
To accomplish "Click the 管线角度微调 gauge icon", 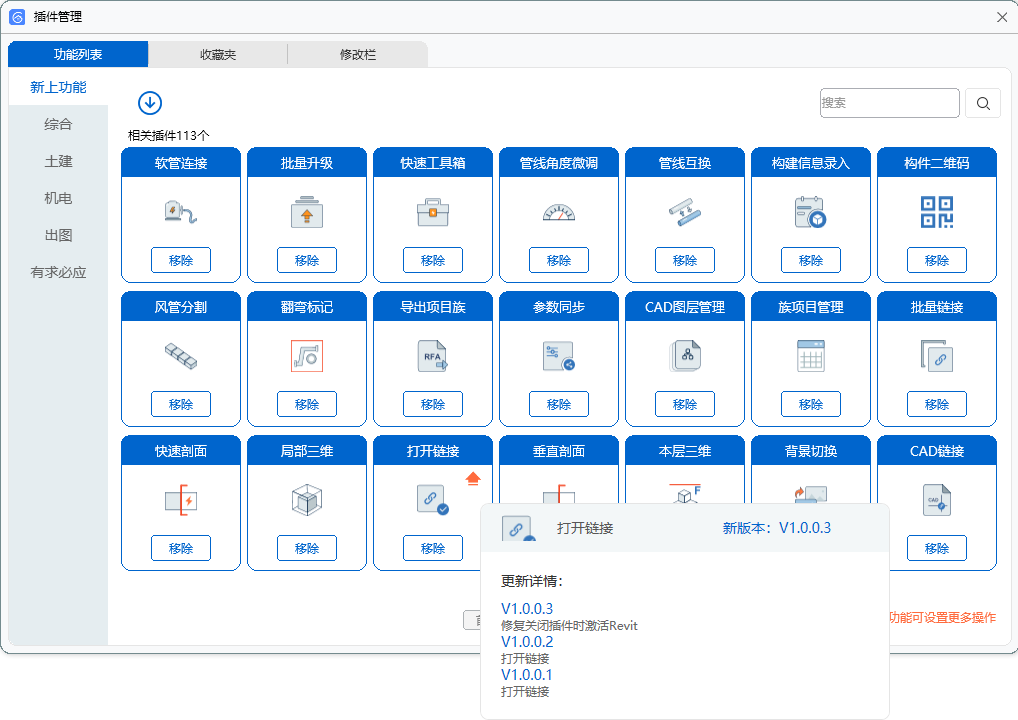I will [558, 211].
